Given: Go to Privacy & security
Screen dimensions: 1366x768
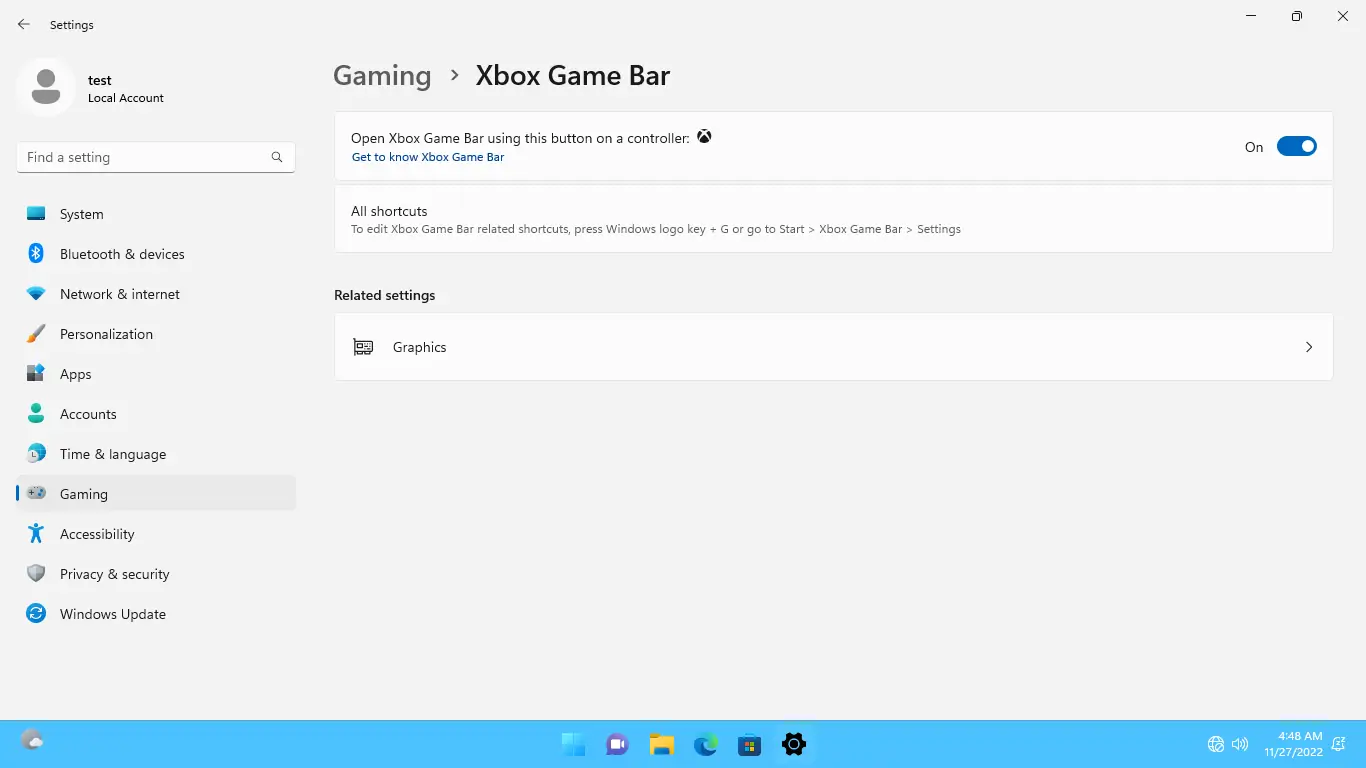Looking at the screenshot, I should click(x=156, y=574).
